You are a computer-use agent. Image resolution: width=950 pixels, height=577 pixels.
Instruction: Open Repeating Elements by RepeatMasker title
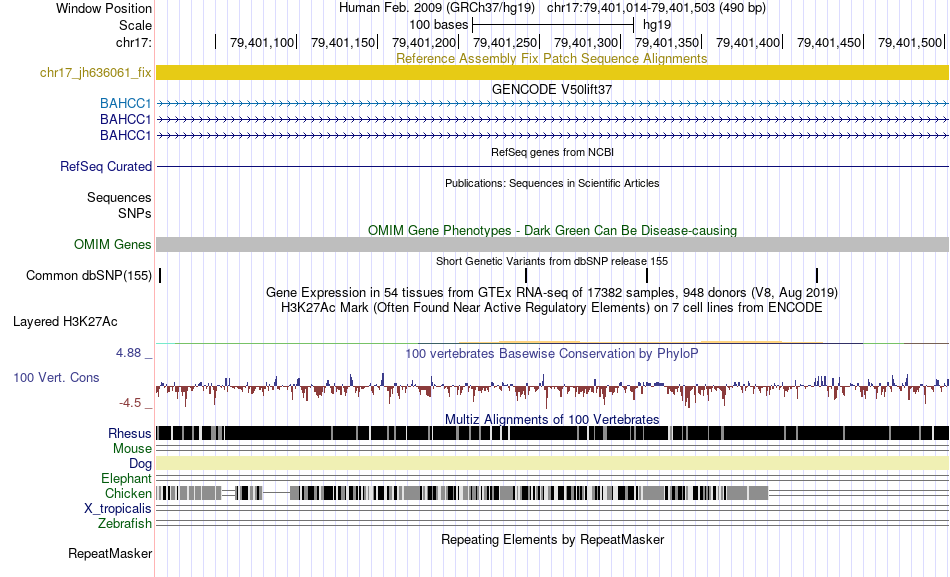point(552,539)
